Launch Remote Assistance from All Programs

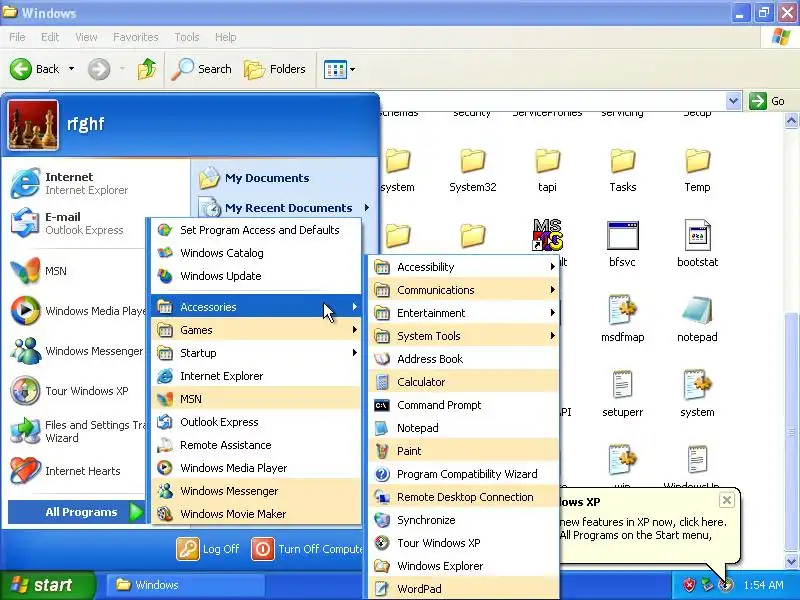click(x=256, y=444)
